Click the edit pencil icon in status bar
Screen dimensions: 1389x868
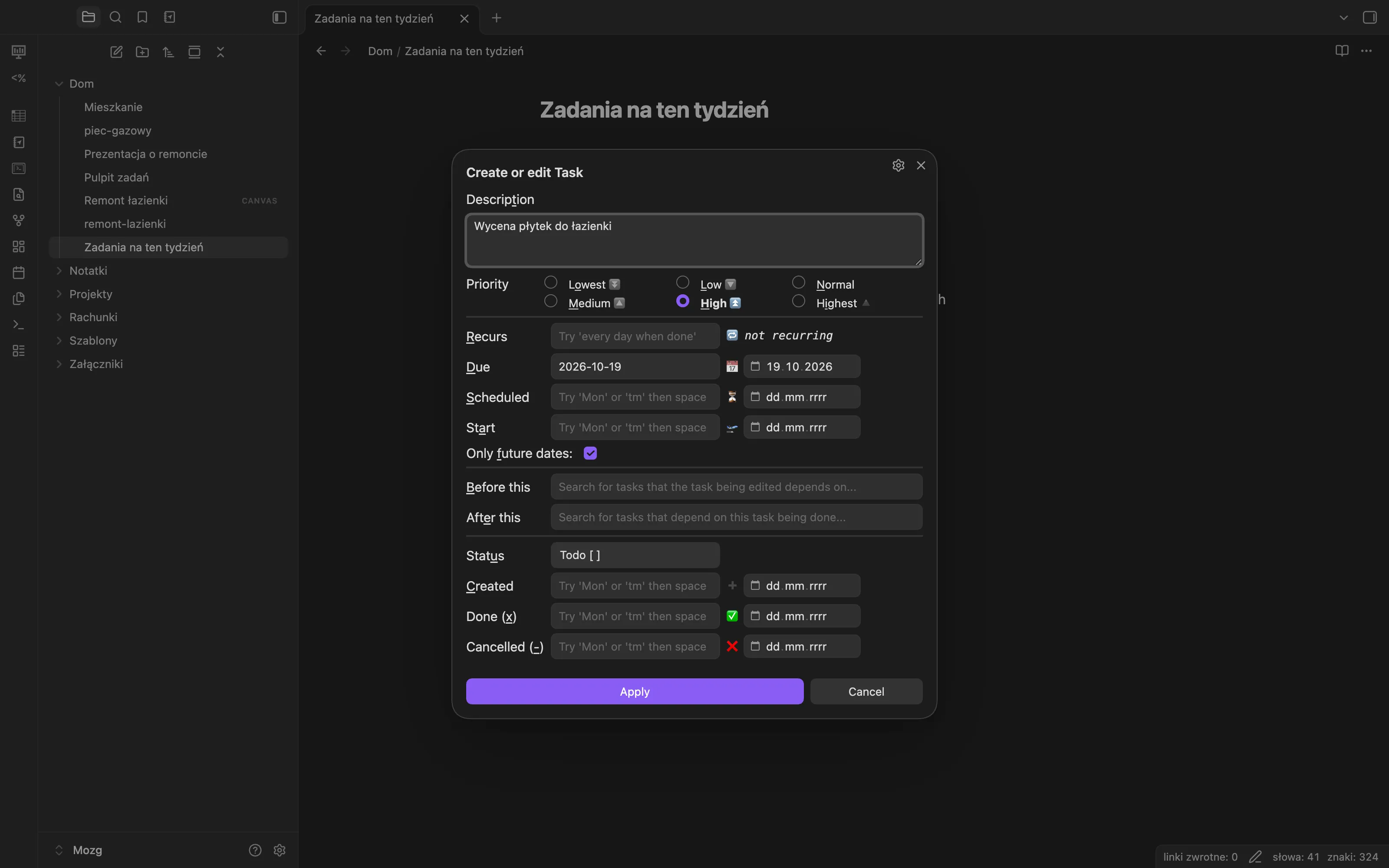pyautogui.click(x=1255, y=857)
